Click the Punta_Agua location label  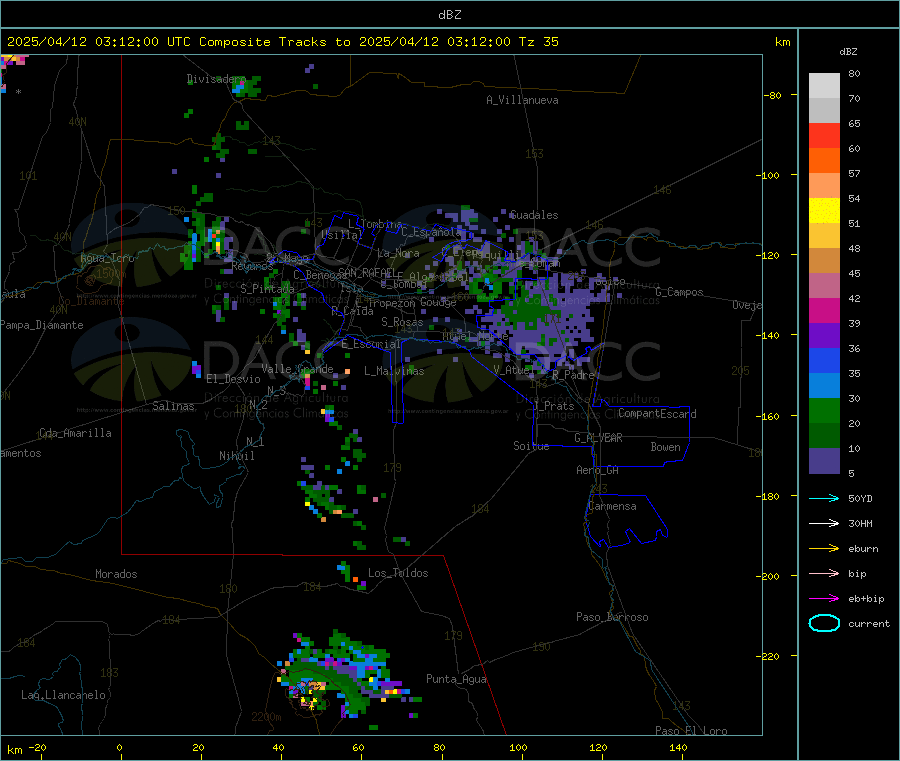tap(456, 679)
